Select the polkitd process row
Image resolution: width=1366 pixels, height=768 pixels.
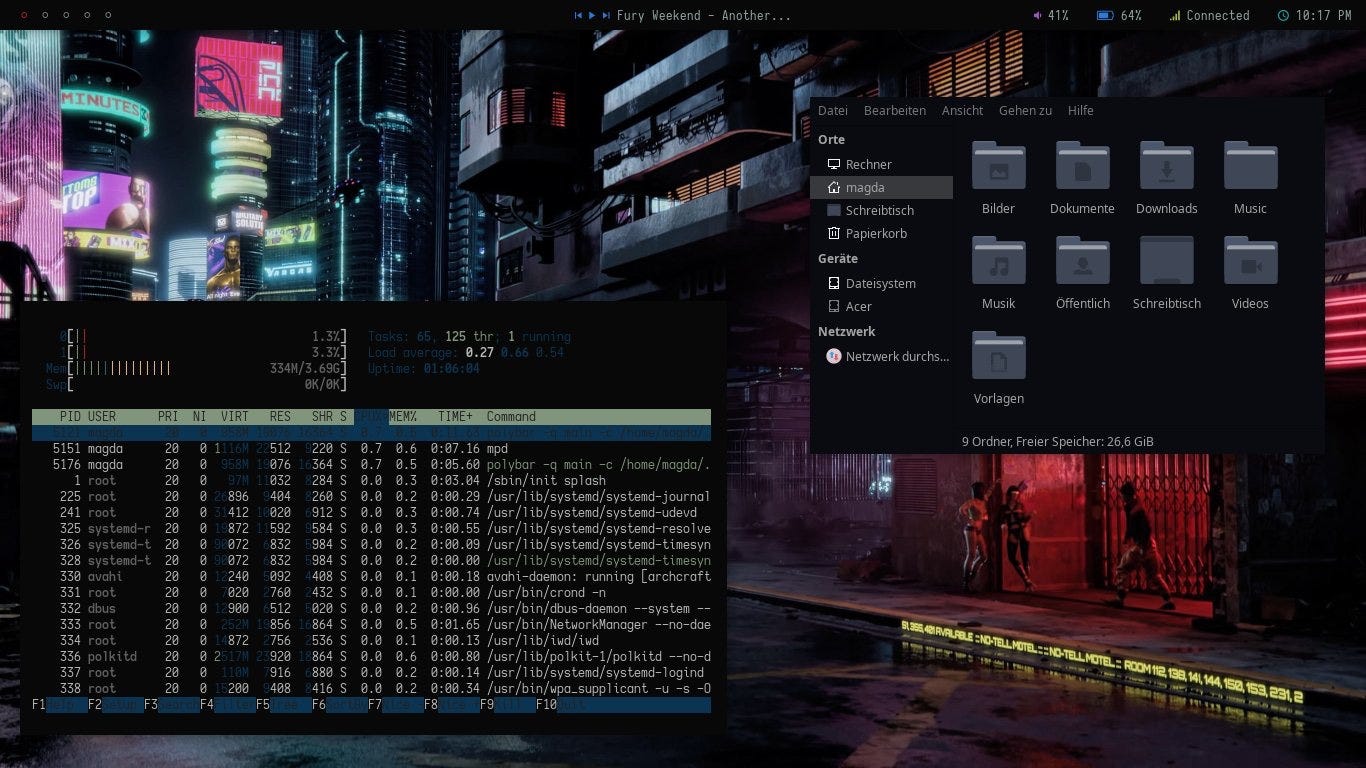(x=371, y=657)
